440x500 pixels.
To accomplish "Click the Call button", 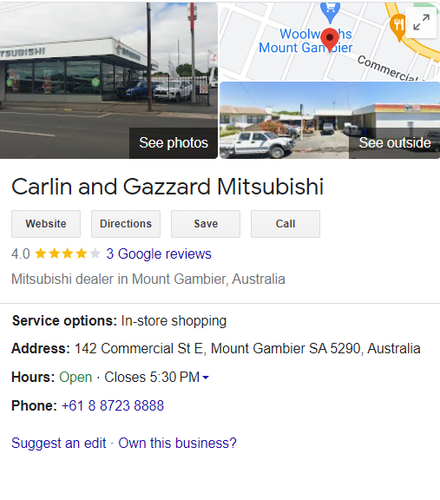I will 285,224.
